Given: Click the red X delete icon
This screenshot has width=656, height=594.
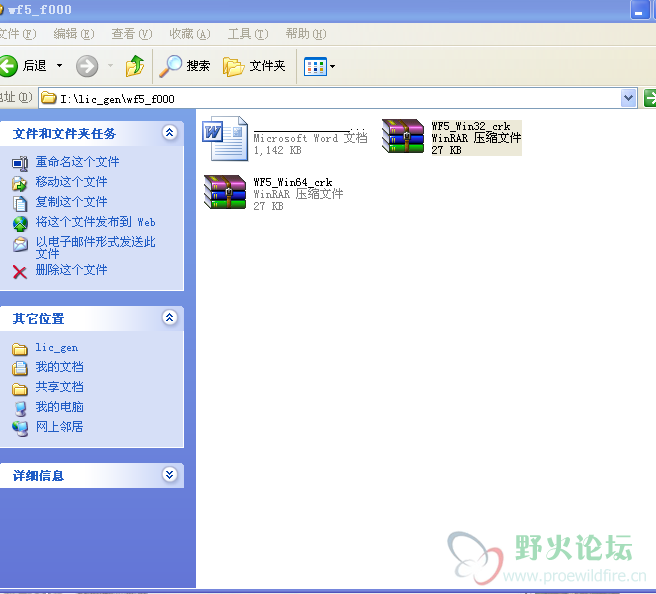Looking at the screenshot, I should (x=20, y=272).
